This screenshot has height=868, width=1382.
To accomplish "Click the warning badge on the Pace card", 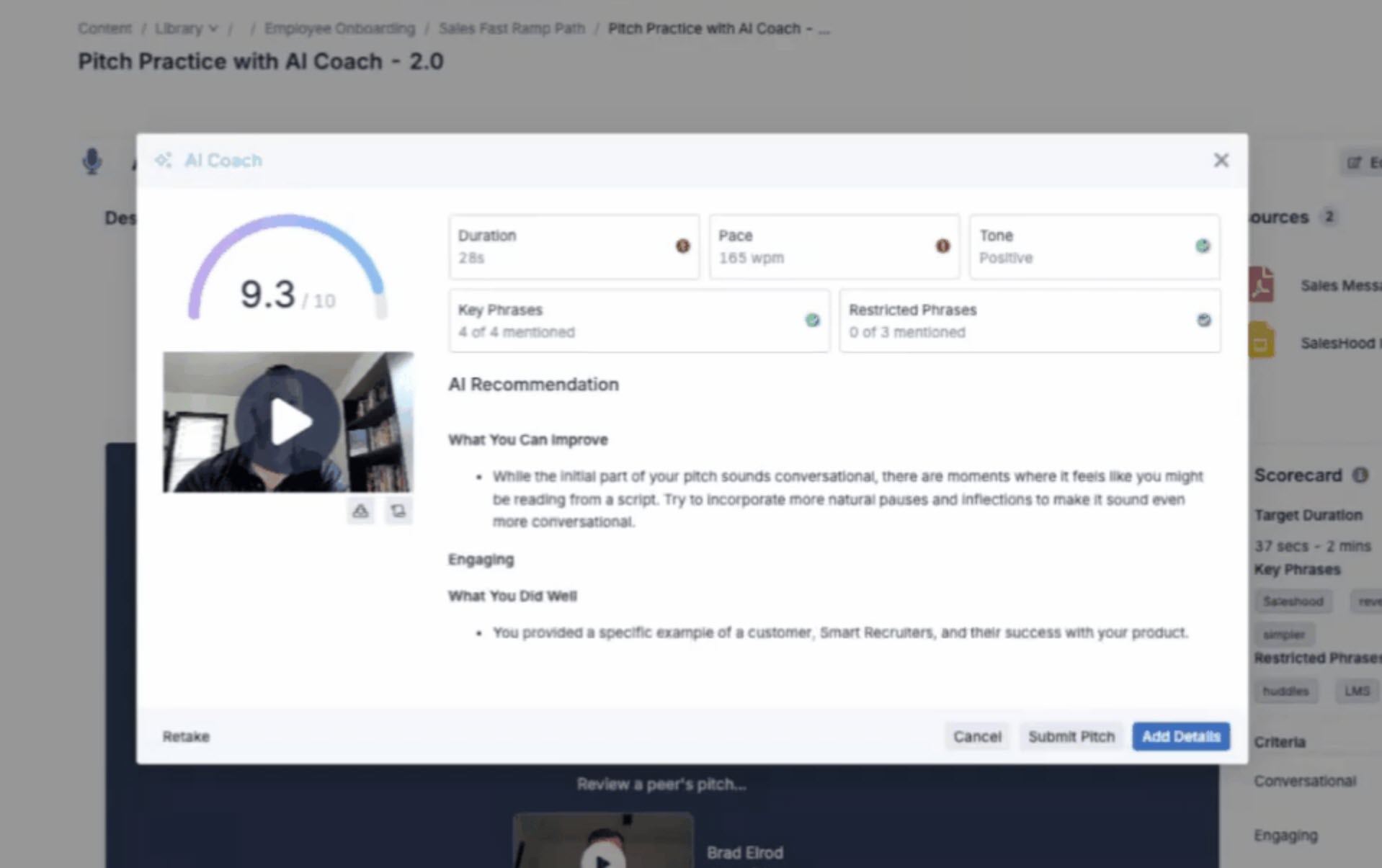I will click(x=942, y=246).
